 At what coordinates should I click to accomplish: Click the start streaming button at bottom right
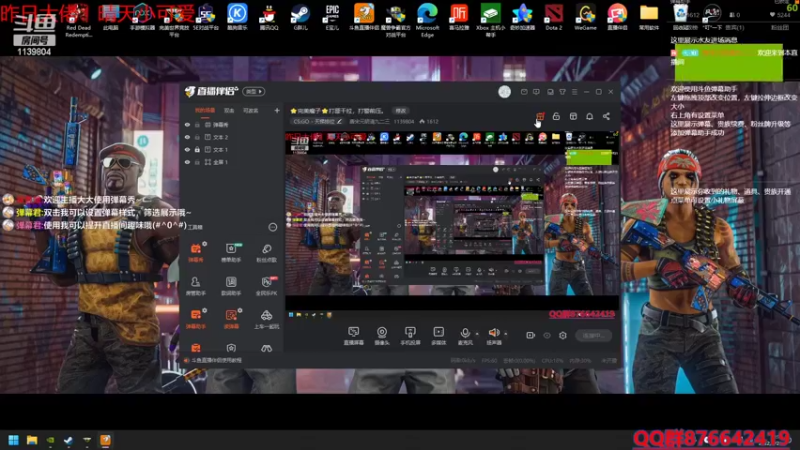point(593,336)
